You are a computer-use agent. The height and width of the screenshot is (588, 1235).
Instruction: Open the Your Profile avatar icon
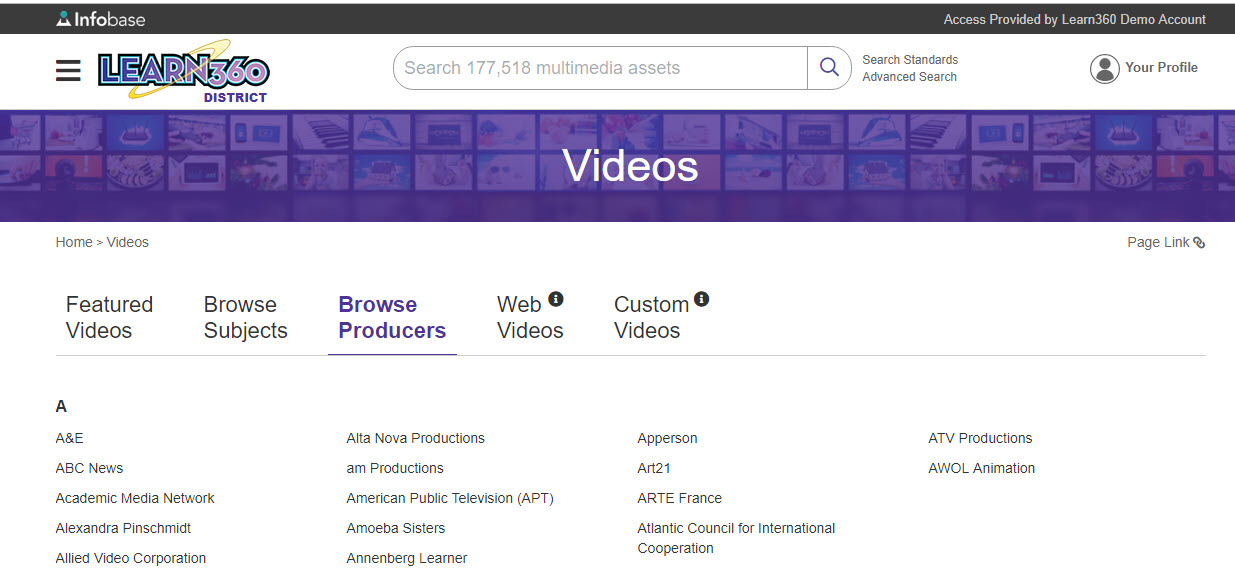[1104, 68]
